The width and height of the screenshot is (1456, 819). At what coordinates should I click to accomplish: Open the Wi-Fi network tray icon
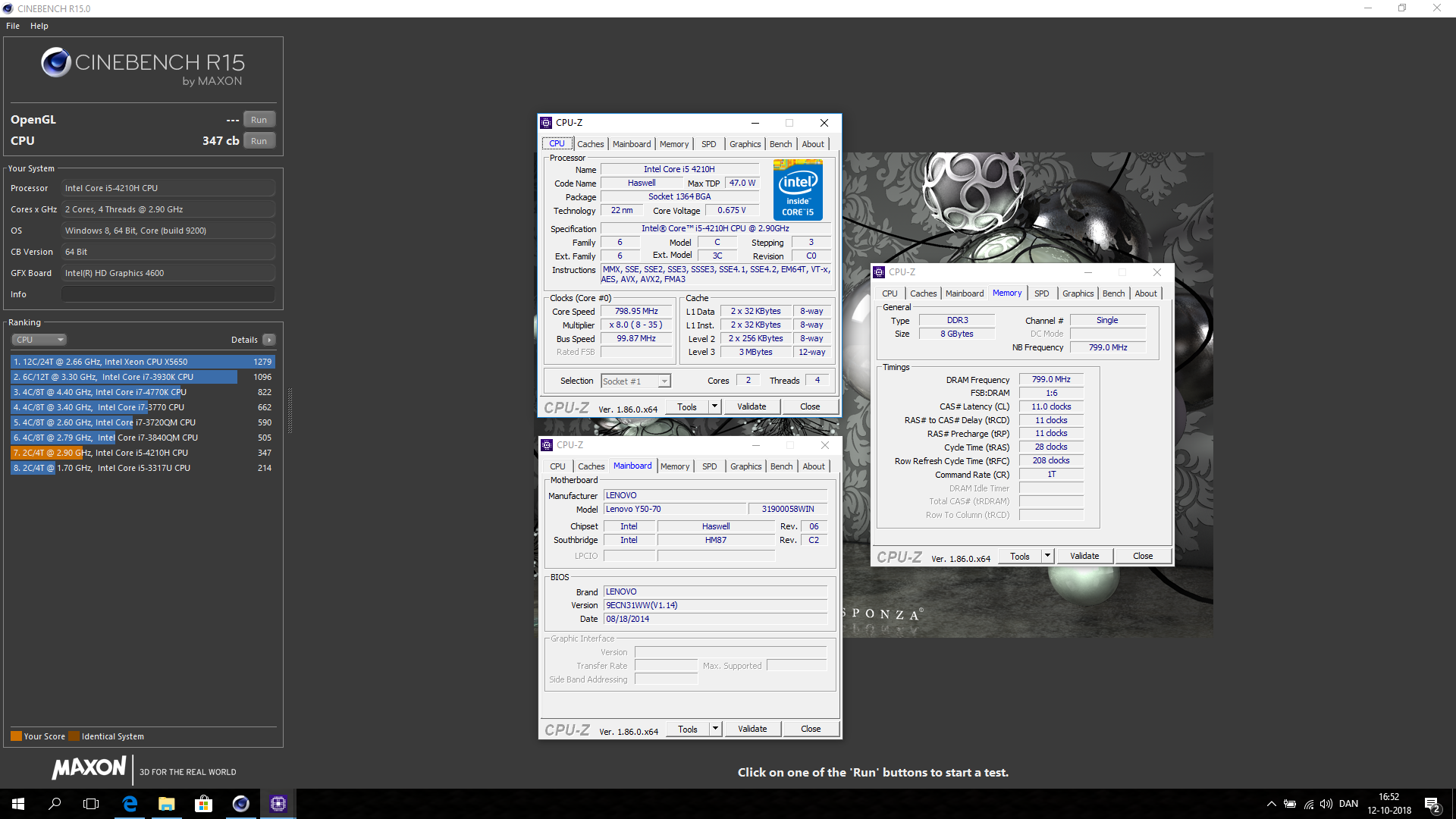[x=1308, y=804]
